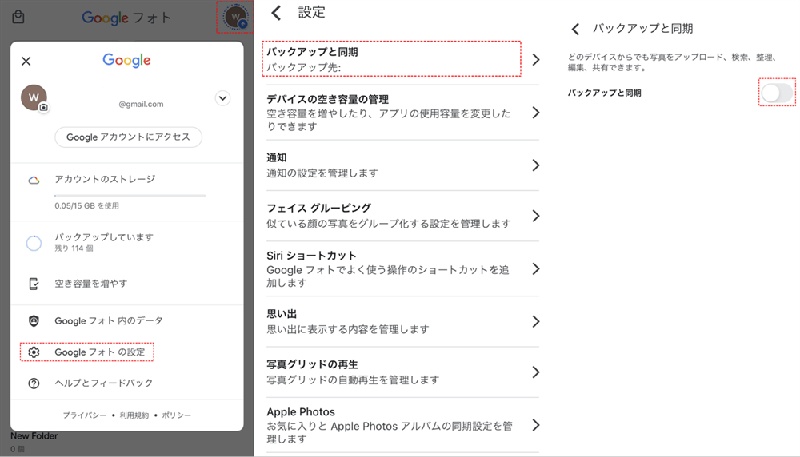Expand 写真グリッドの再生 chevron
Screen dimensions: 800x457
coord(536,372)
